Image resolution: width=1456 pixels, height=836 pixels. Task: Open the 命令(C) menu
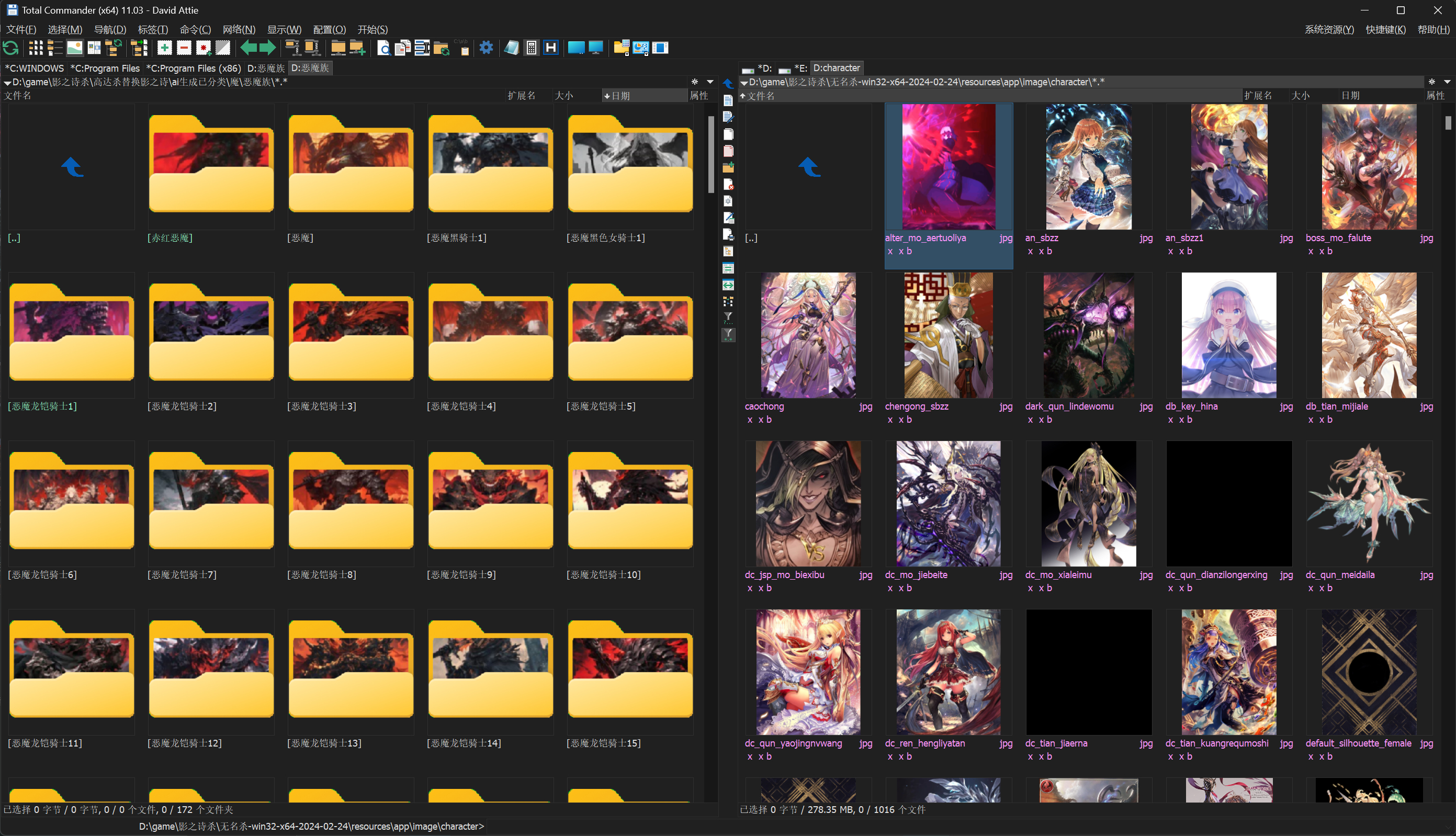coord(195,29)
